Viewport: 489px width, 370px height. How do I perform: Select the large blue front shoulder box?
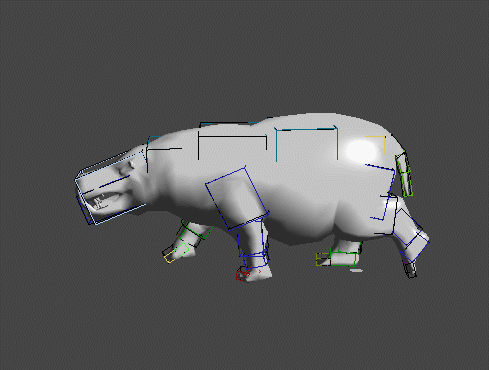237,198
